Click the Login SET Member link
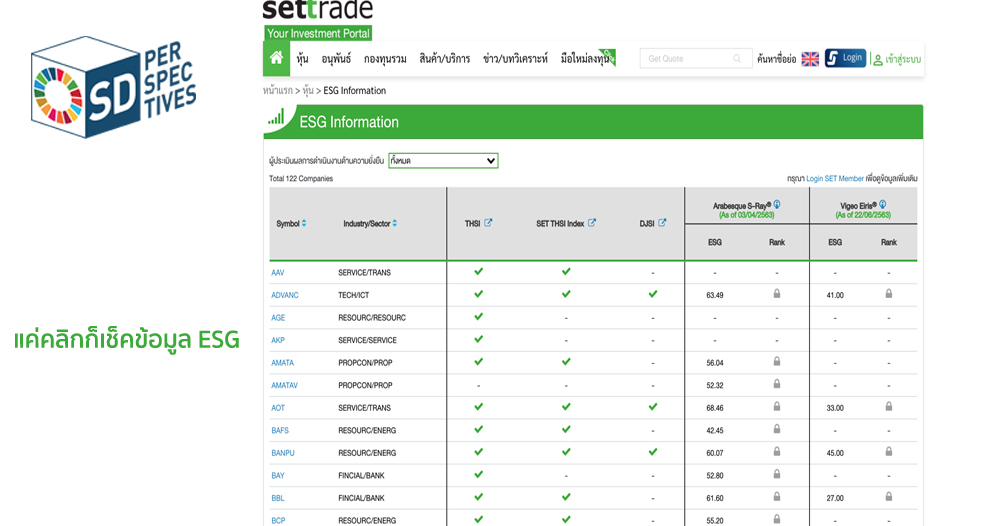1001x526 pixels. 835,179
